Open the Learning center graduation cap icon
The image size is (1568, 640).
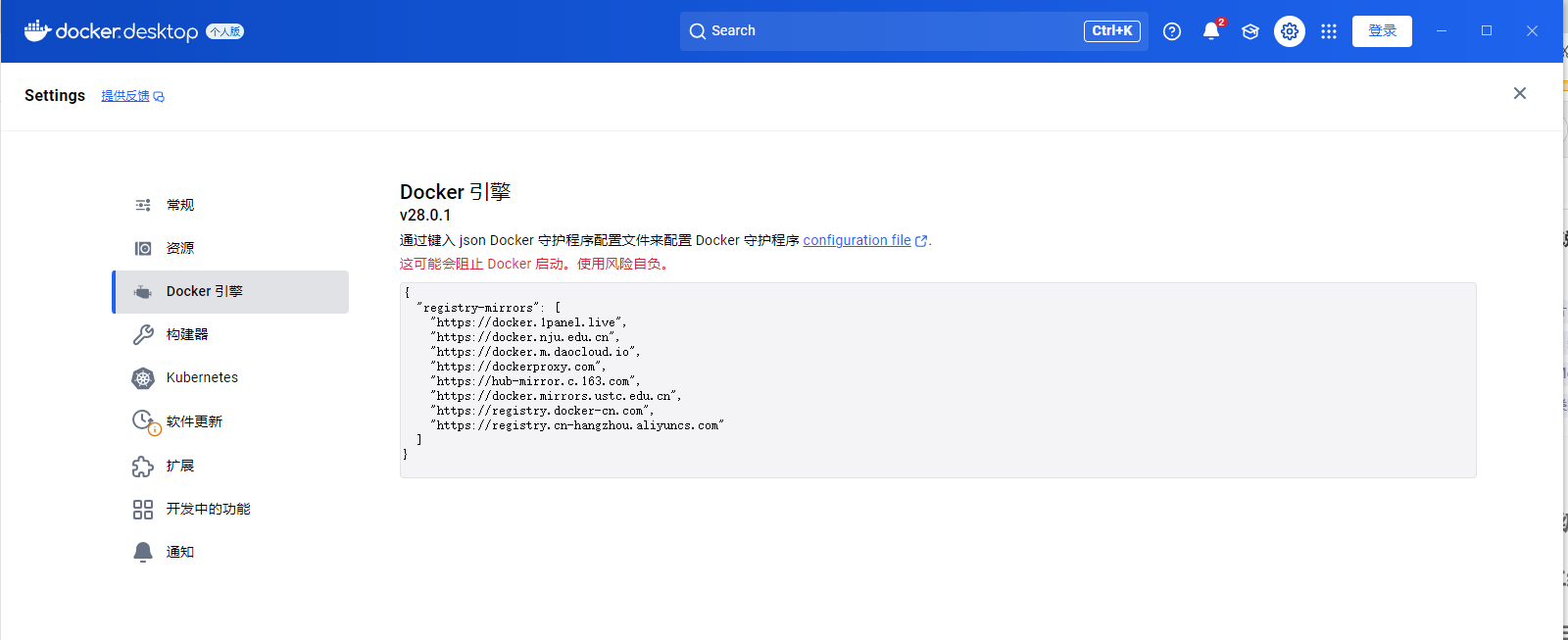coord(1250,31)
